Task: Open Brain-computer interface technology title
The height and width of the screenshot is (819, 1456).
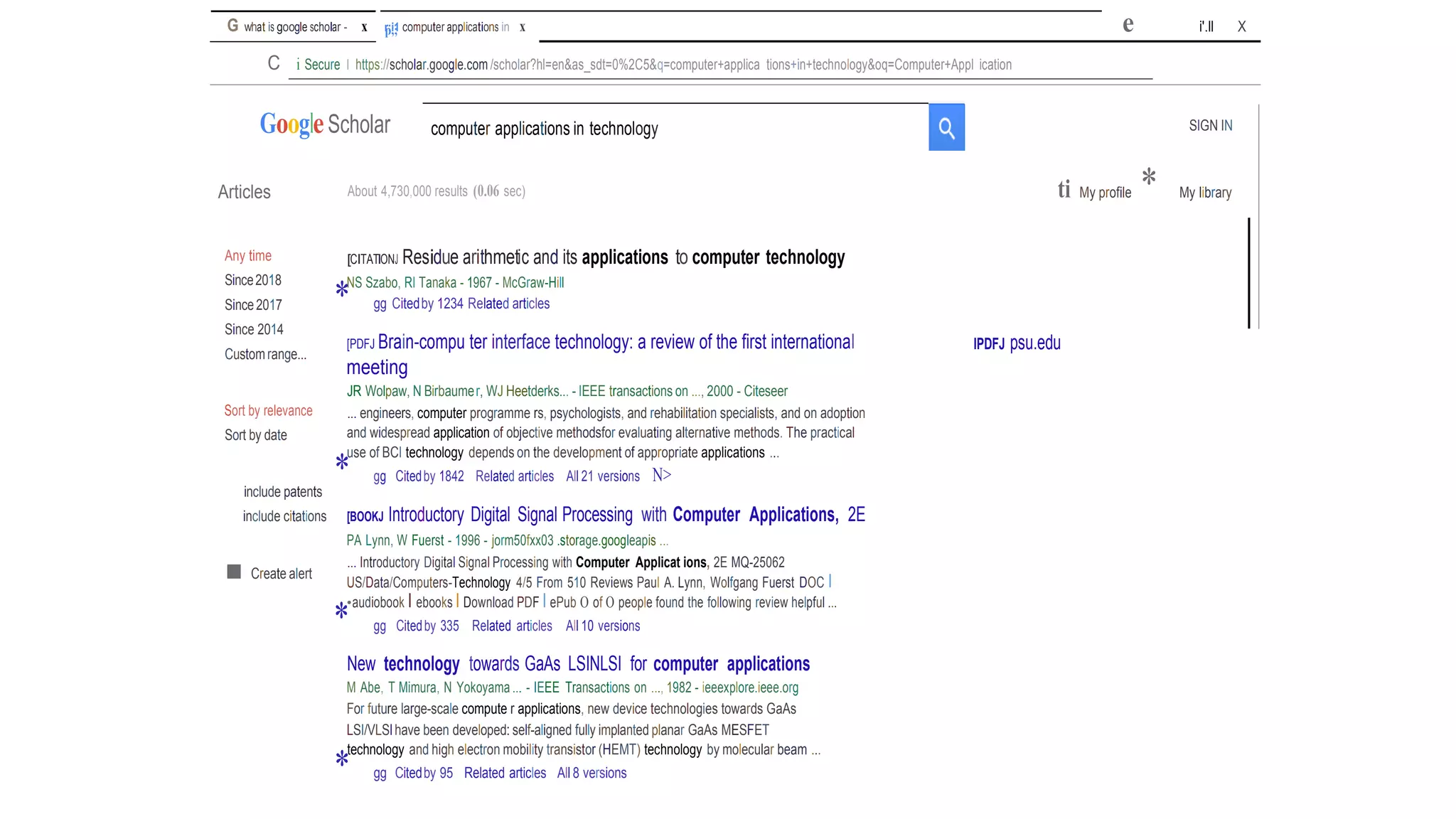Action: coord(601,355)
